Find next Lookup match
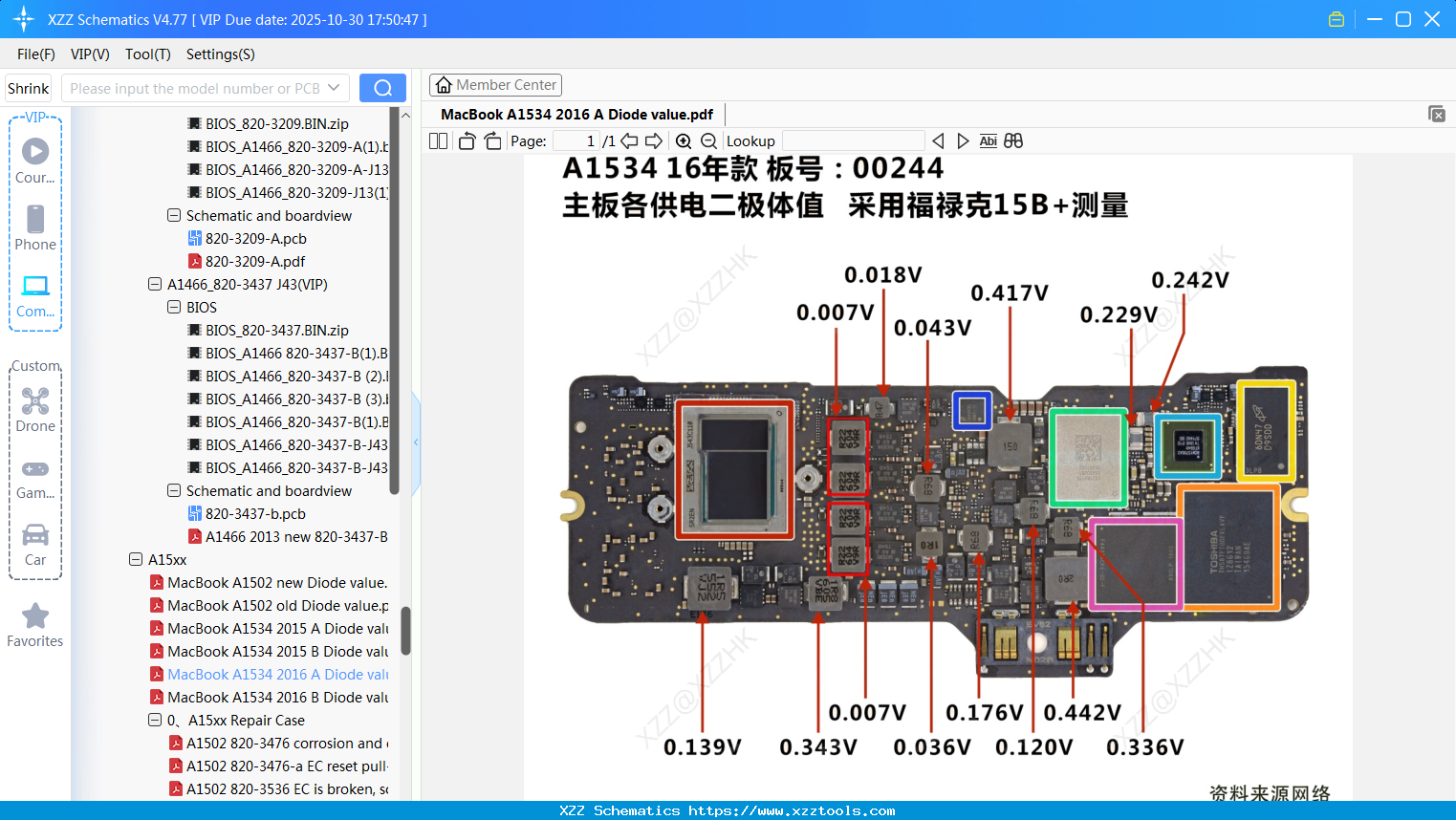 point(963,140)
